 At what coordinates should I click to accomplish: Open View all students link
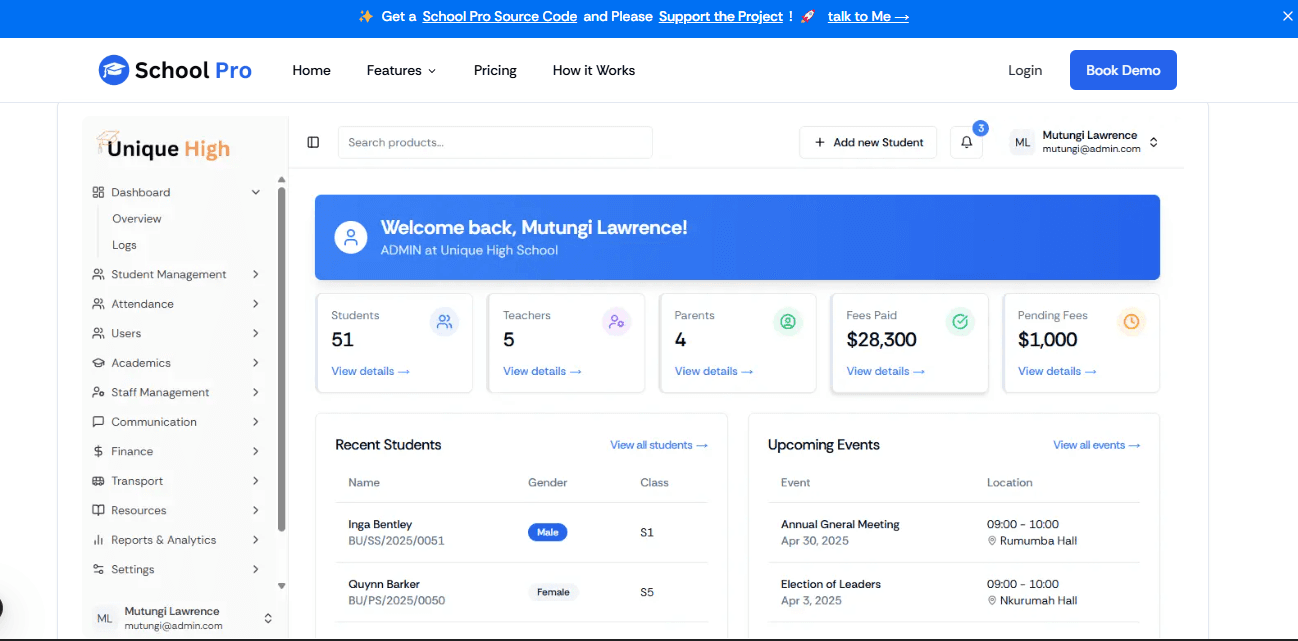tap(659, 445)
